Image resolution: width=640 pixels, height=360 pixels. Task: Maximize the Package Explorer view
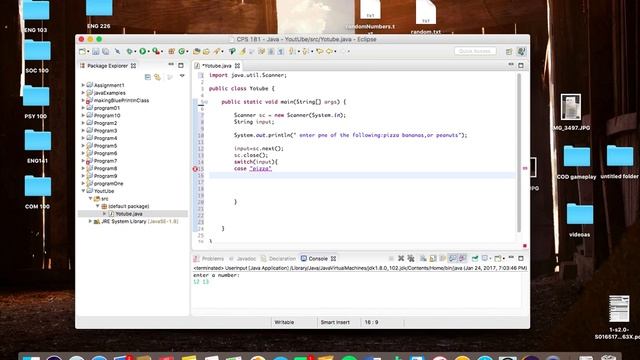(181, 65)
